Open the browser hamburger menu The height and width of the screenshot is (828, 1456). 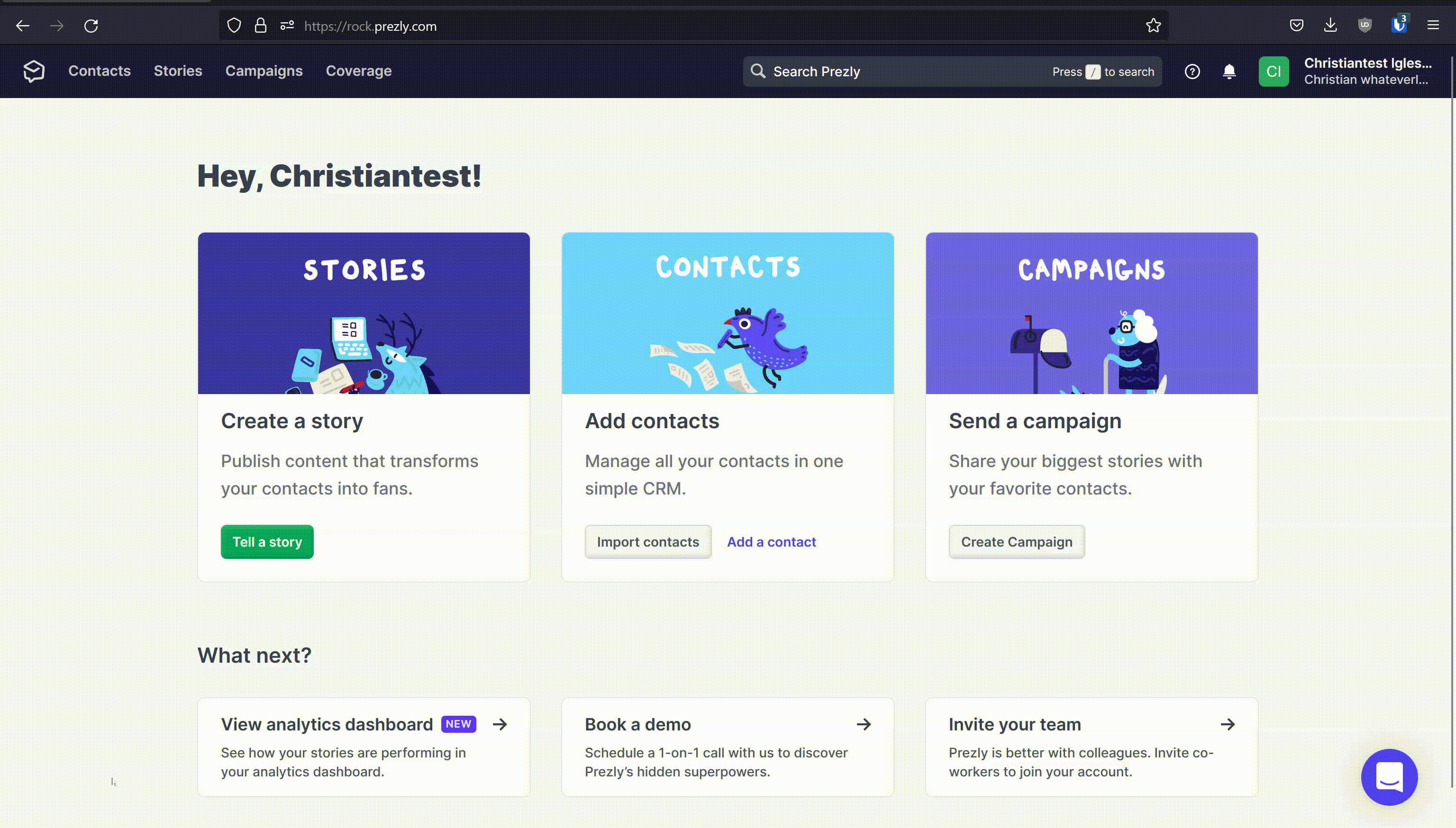1433,26
